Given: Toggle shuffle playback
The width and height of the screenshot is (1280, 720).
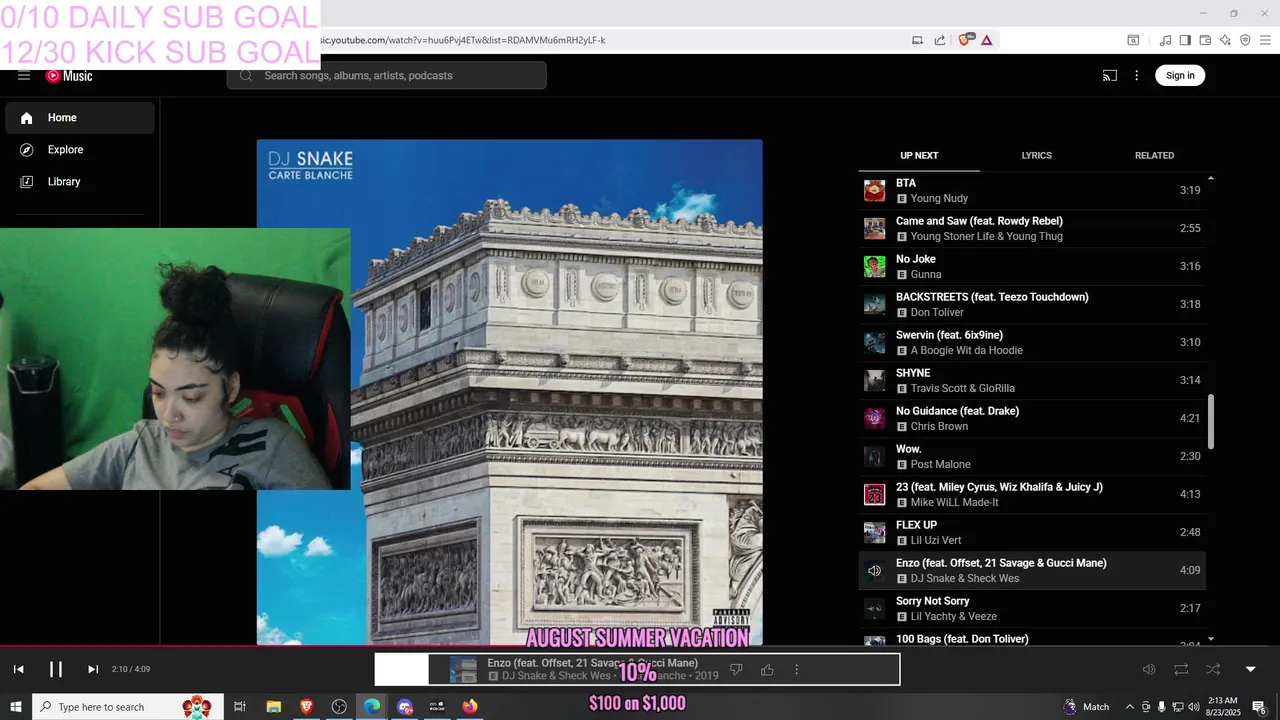Looking at the screenshot, I should [1213, 670].
